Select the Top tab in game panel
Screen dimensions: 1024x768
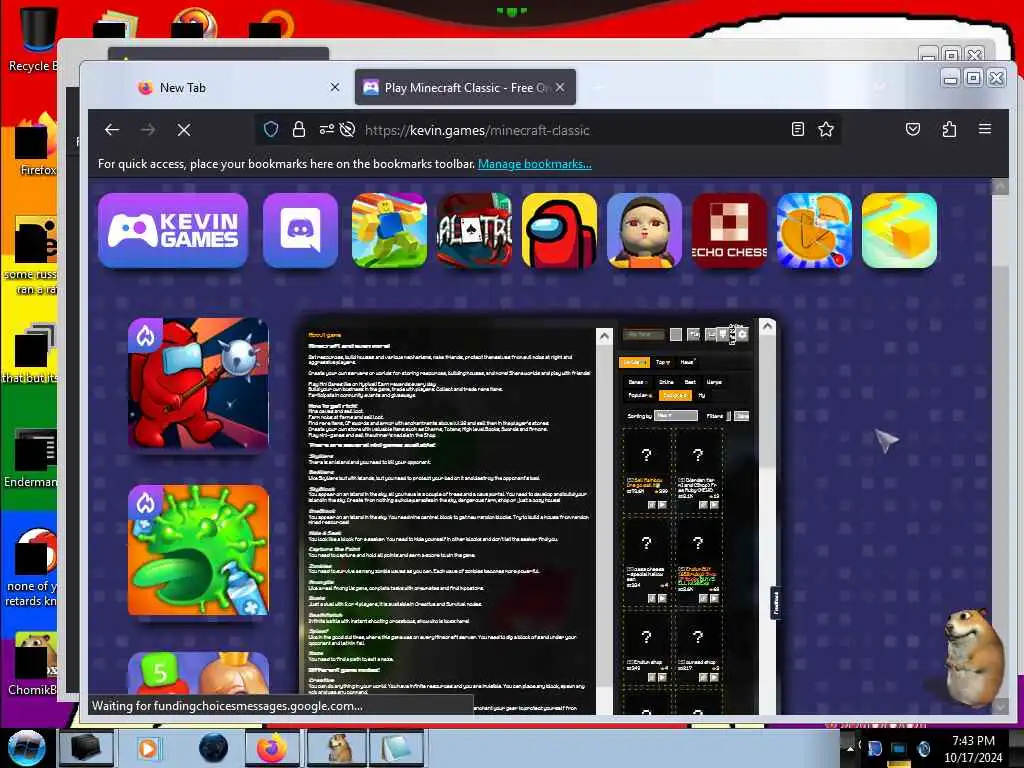tap(662, 362)
